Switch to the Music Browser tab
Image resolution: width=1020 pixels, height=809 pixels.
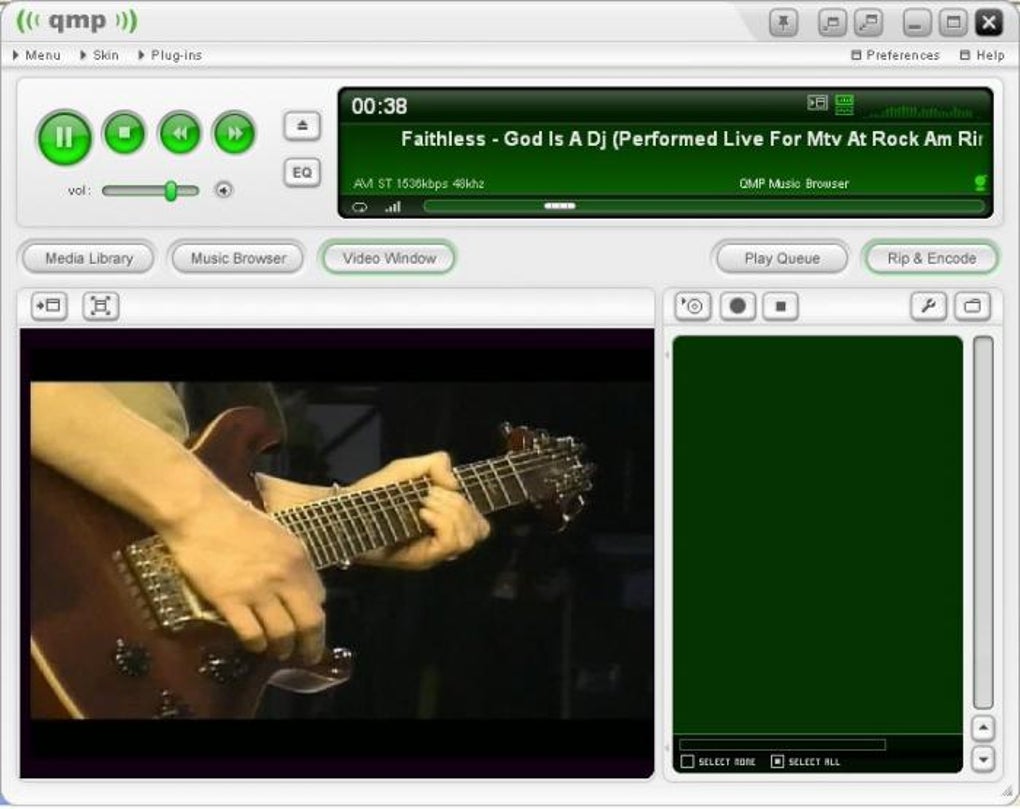[x=238, y=258]
